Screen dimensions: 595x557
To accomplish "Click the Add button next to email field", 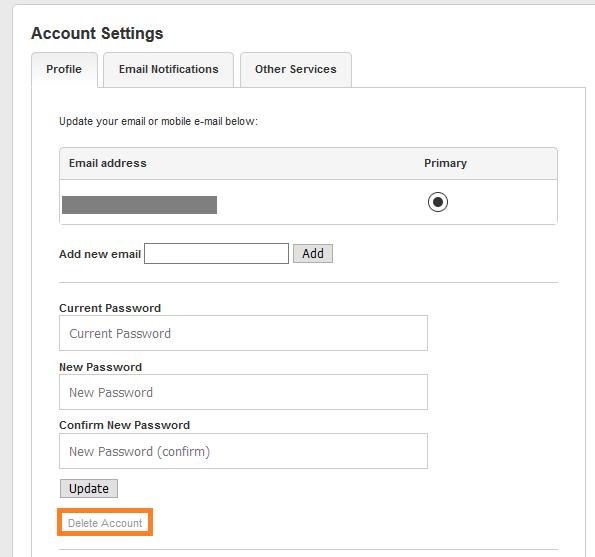I will pyautogui.click(x=313, y=253).
